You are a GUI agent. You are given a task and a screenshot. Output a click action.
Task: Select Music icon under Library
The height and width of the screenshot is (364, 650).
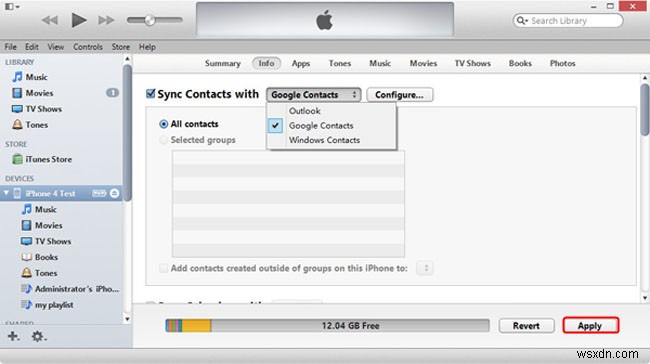(17, 77)
